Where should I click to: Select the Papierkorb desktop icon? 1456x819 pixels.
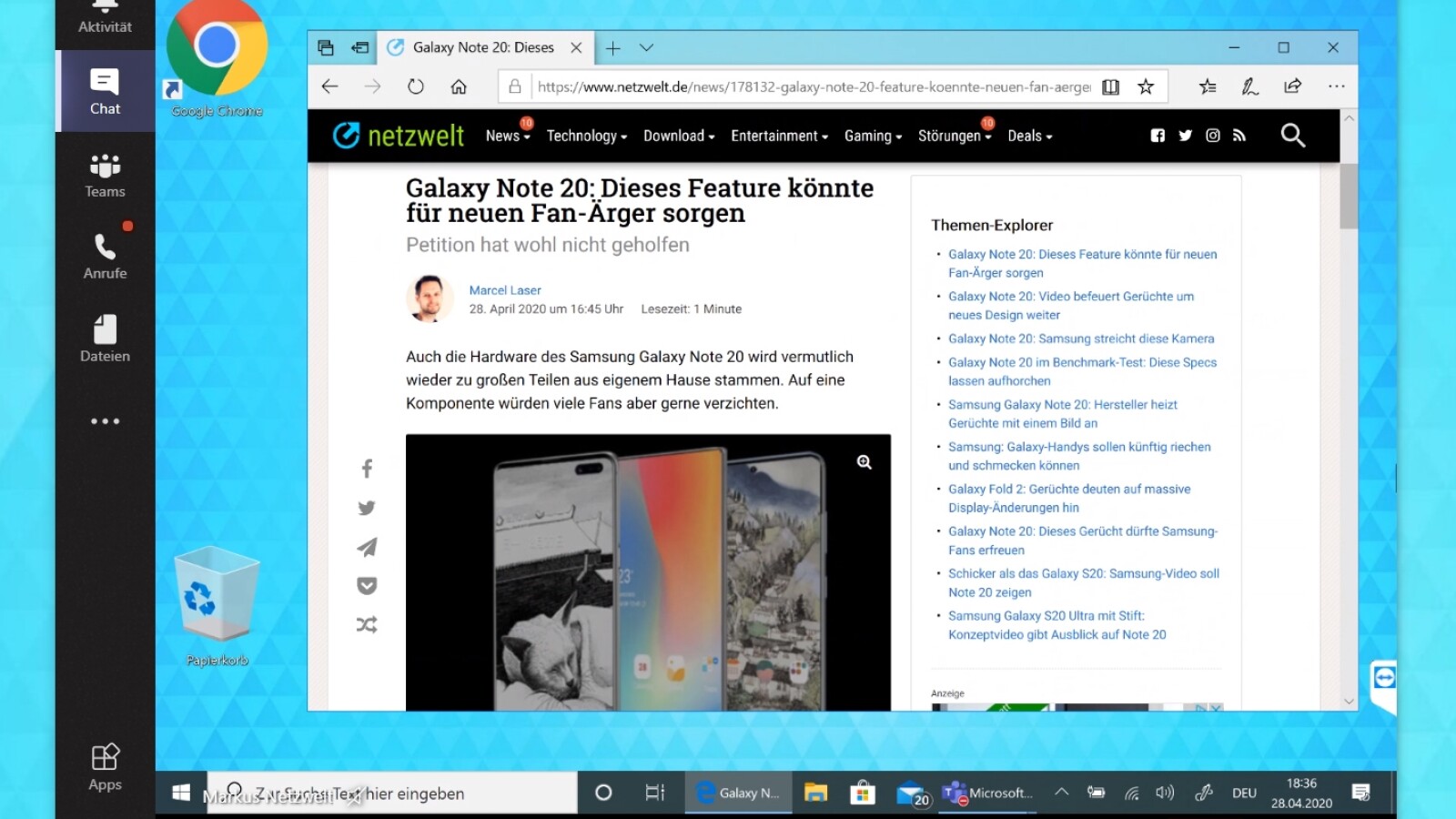(217, 606)
